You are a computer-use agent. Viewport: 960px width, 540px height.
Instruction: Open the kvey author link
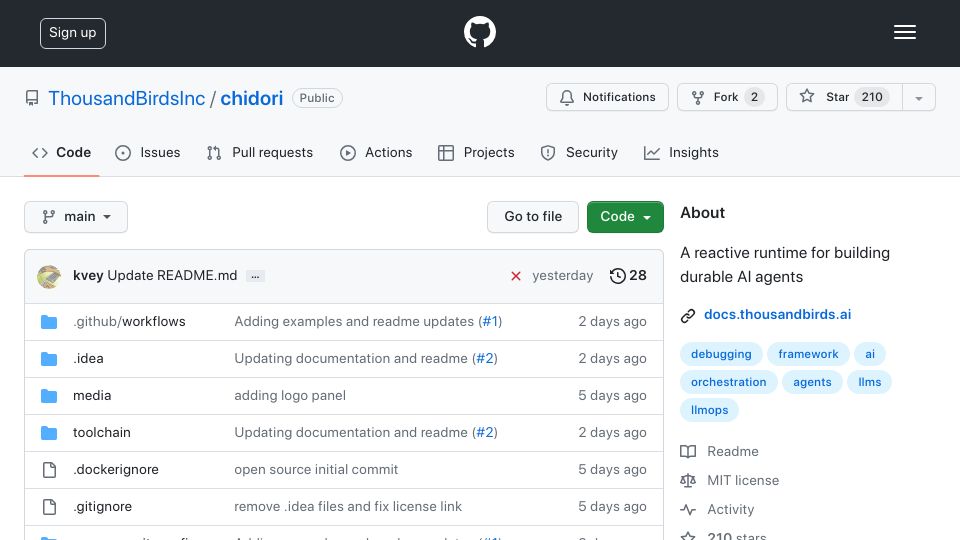(x=88, y=276)
